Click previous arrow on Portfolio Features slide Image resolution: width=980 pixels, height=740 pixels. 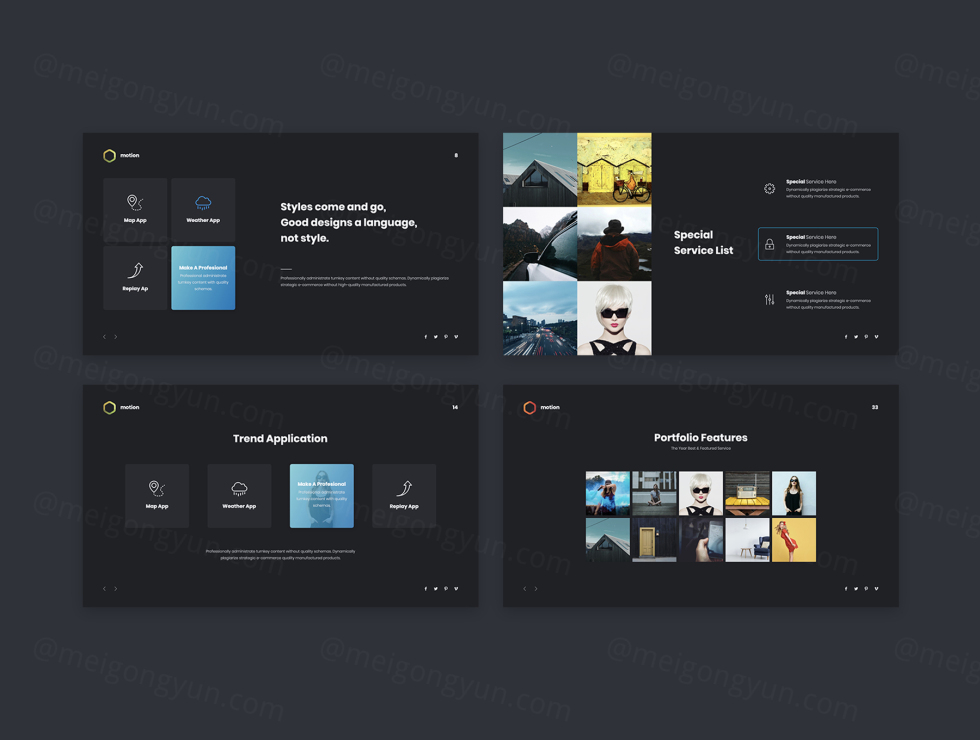(524, 589)
